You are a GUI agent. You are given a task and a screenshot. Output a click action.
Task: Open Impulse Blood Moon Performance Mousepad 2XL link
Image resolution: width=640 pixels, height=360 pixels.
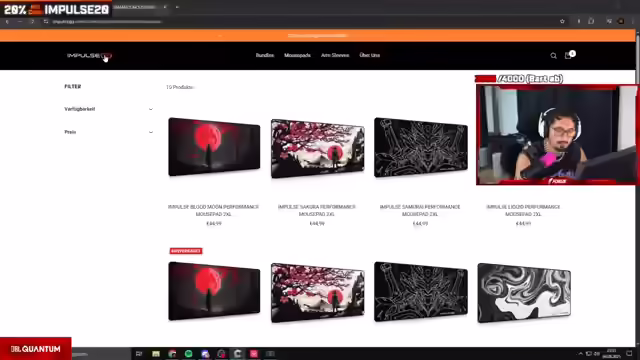pos(213,210)
